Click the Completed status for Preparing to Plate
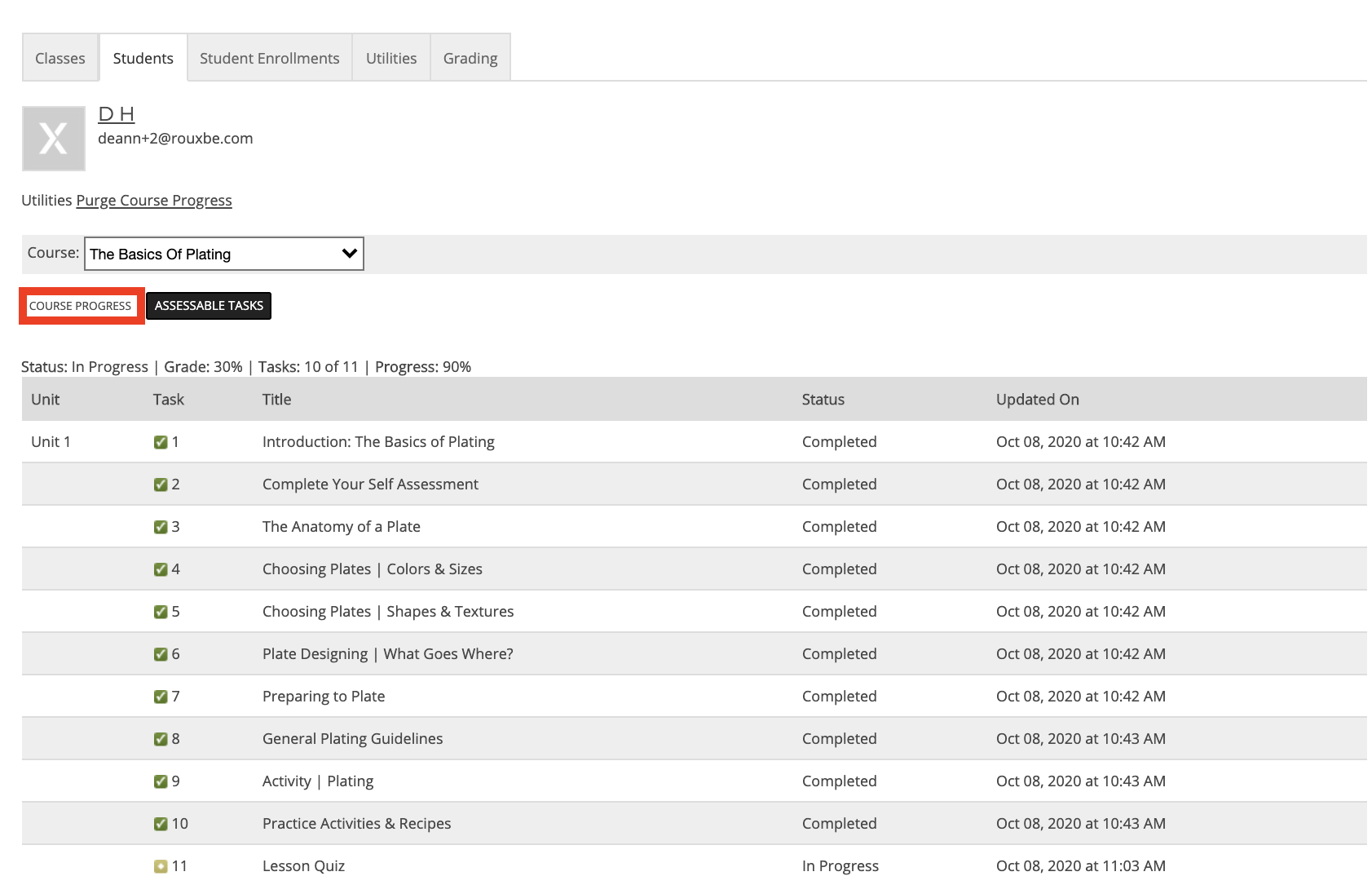This screenshot has height=885, width=1372. 840,697
